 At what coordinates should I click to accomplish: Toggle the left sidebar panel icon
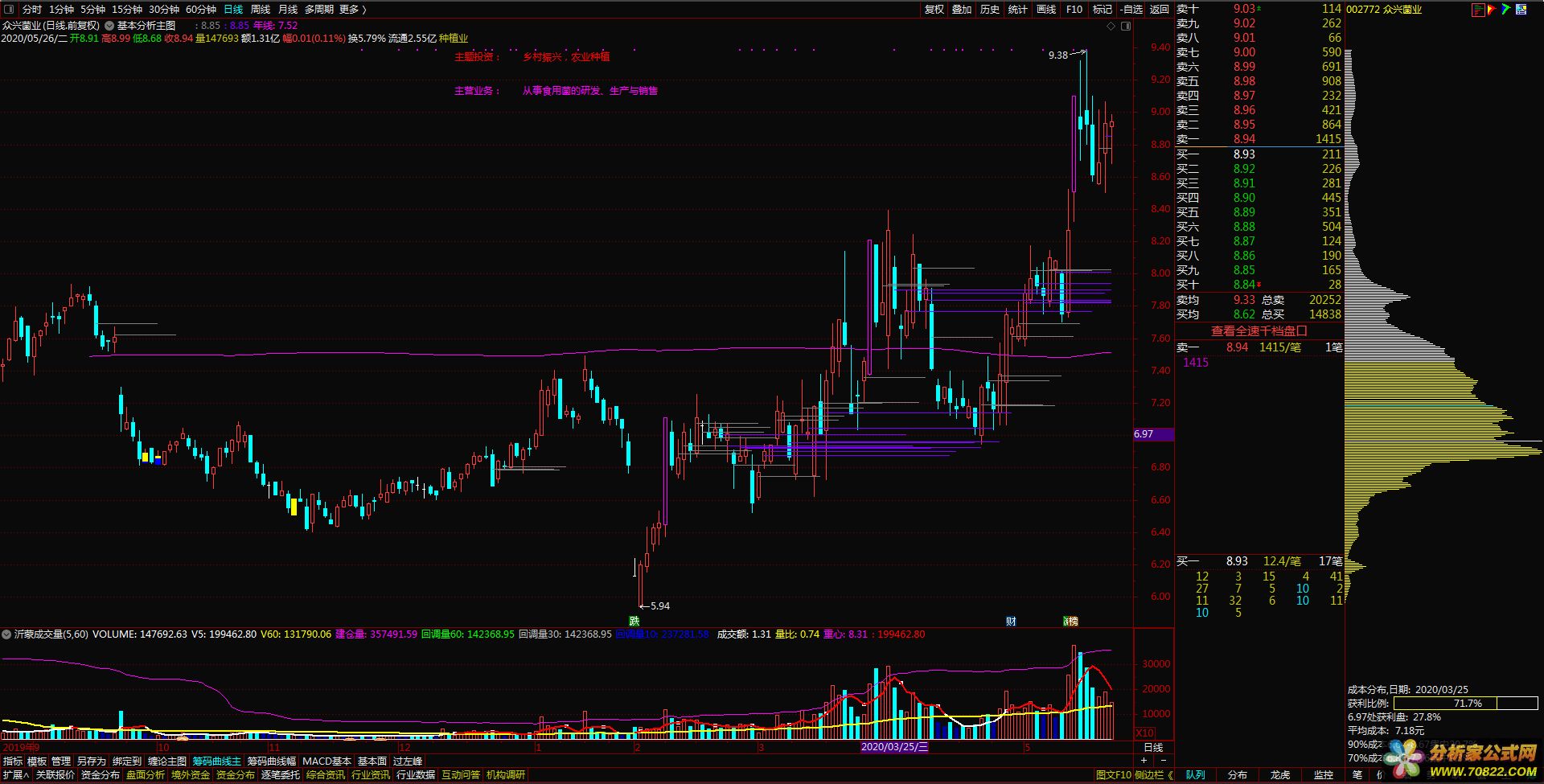(8, 9)
